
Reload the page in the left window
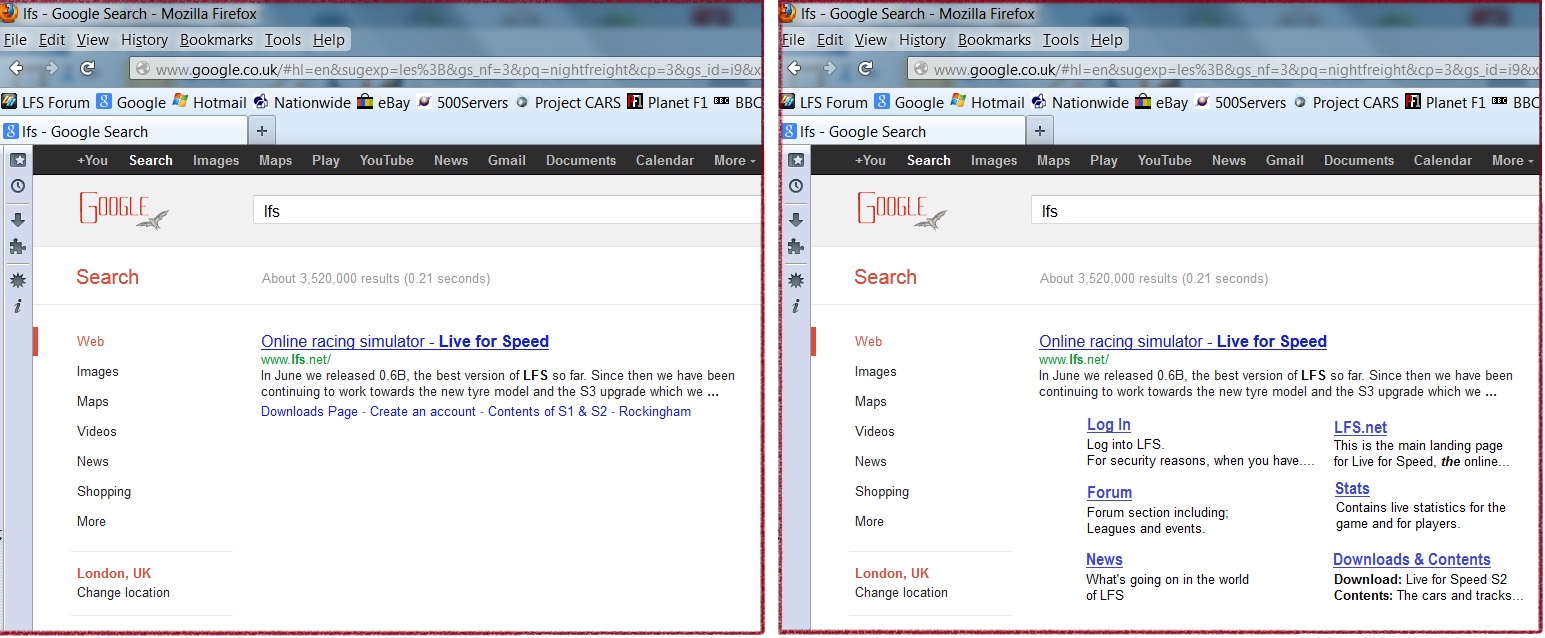(x=87, y=68)
